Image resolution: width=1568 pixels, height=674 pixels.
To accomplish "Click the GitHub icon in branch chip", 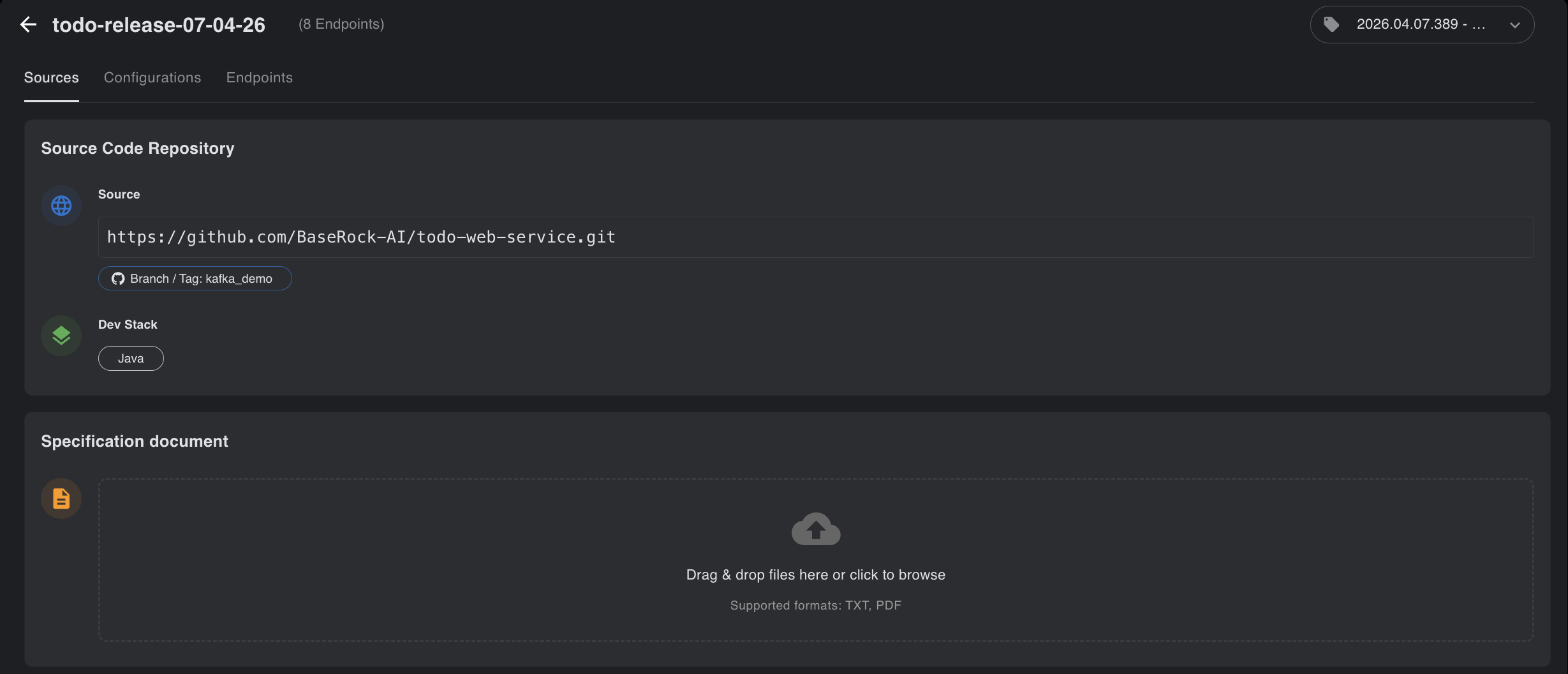I will pyautogui.click(x=118, y=279).
